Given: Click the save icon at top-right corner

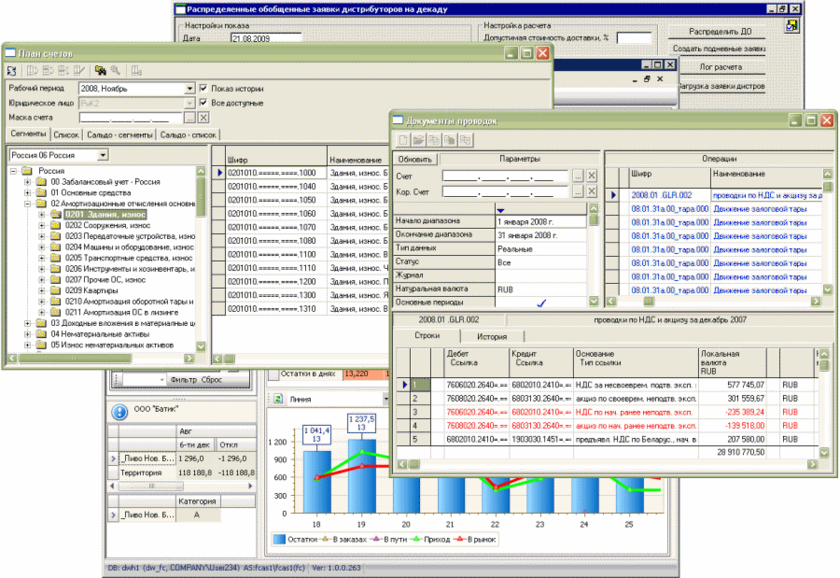Looking at the screenshot, I should coord(791,24).
